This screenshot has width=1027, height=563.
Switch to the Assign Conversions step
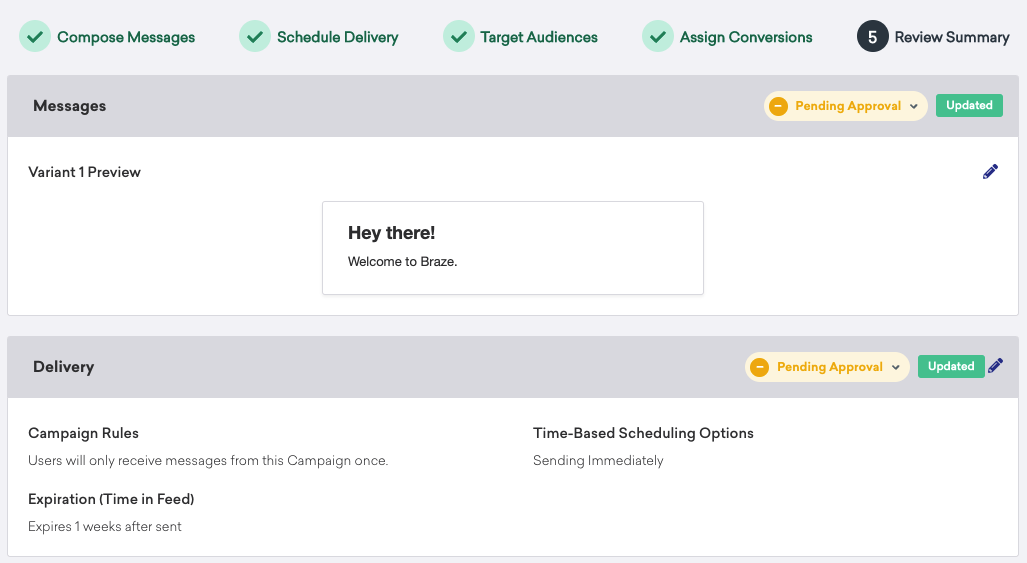point(746,37)
